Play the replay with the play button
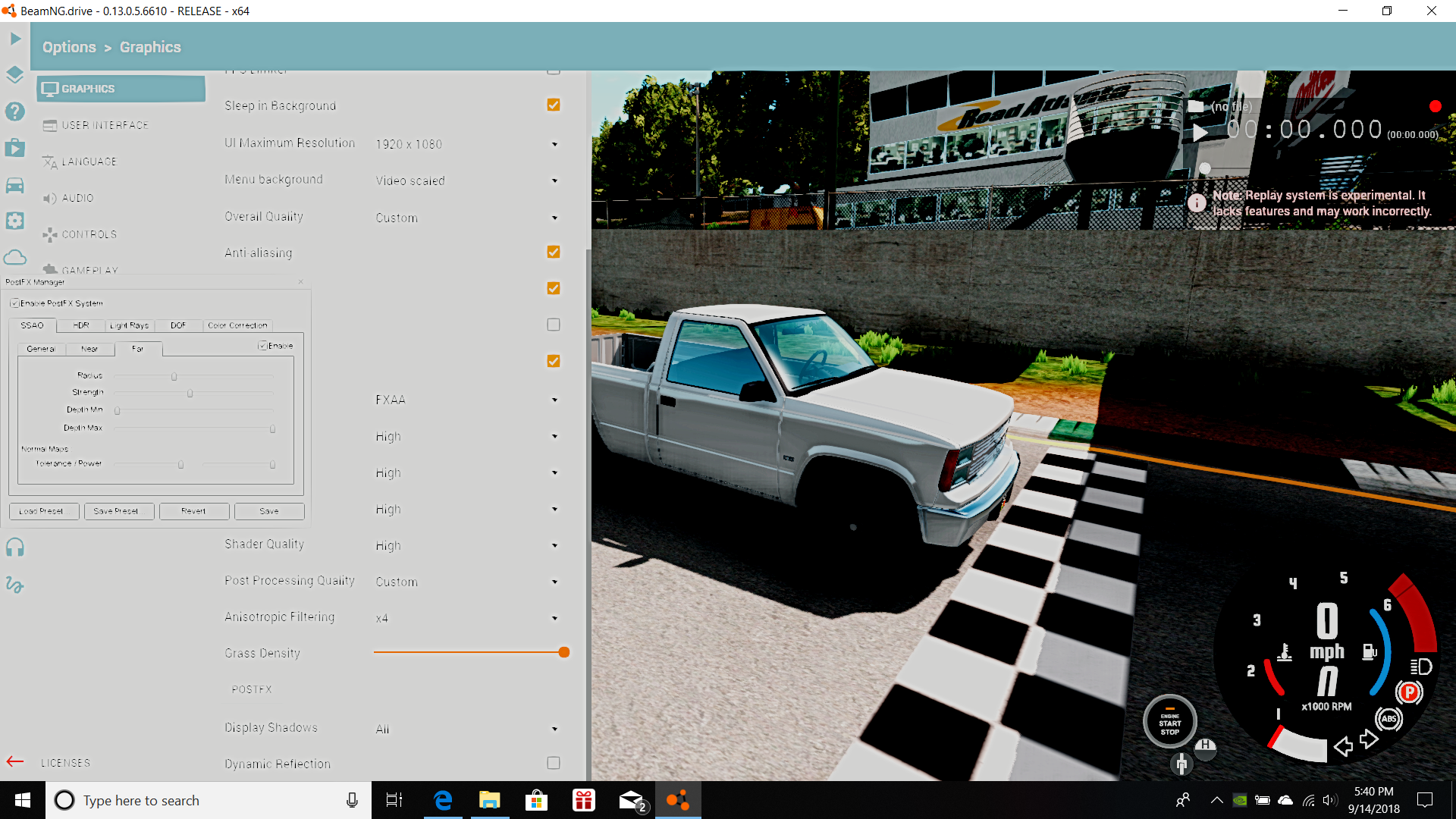Viewport: 1456px width, 819px height. [1200, 133]
